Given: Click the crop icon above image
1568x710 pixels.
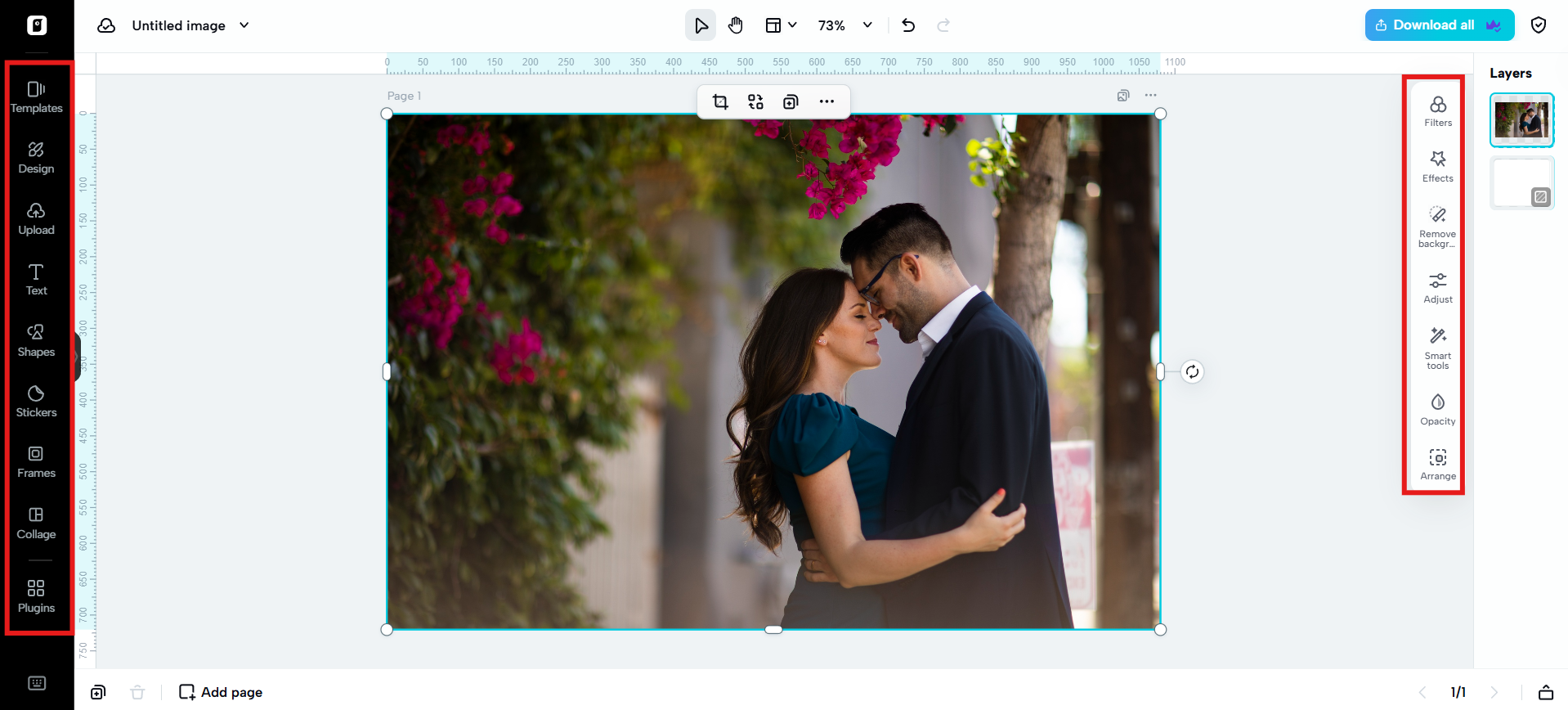Looking at the screenshot, I should pos(720,101).
